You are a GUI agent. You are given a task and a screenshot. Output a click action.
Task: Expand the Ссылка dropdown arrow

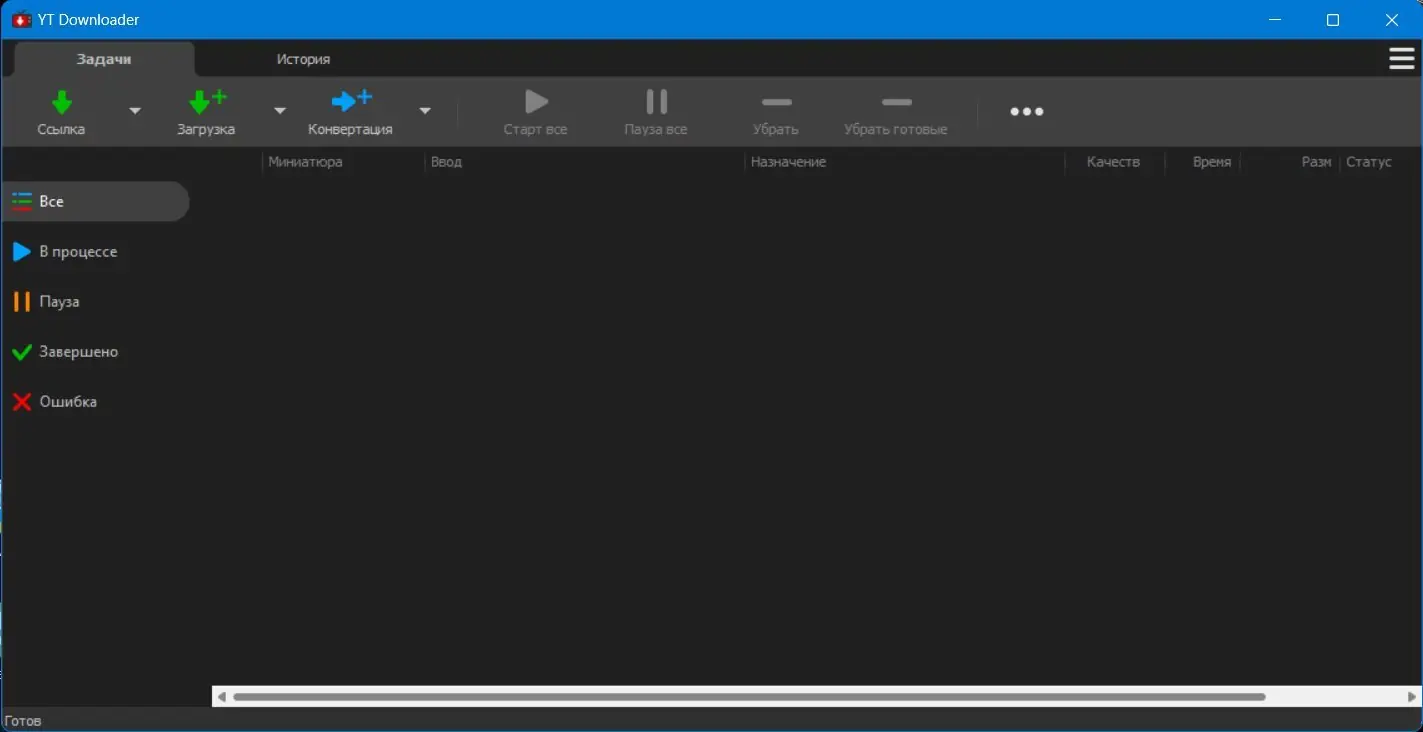click(135, 111)
